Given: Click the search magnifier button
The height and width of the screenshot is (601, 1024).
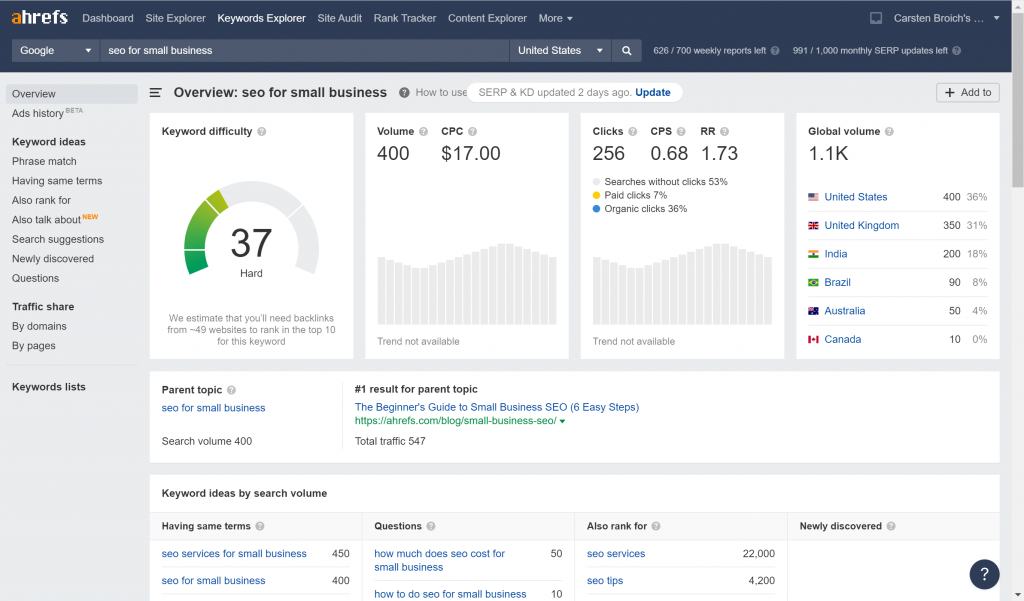Looking at the screenshot, I should [x=626, y=50].
